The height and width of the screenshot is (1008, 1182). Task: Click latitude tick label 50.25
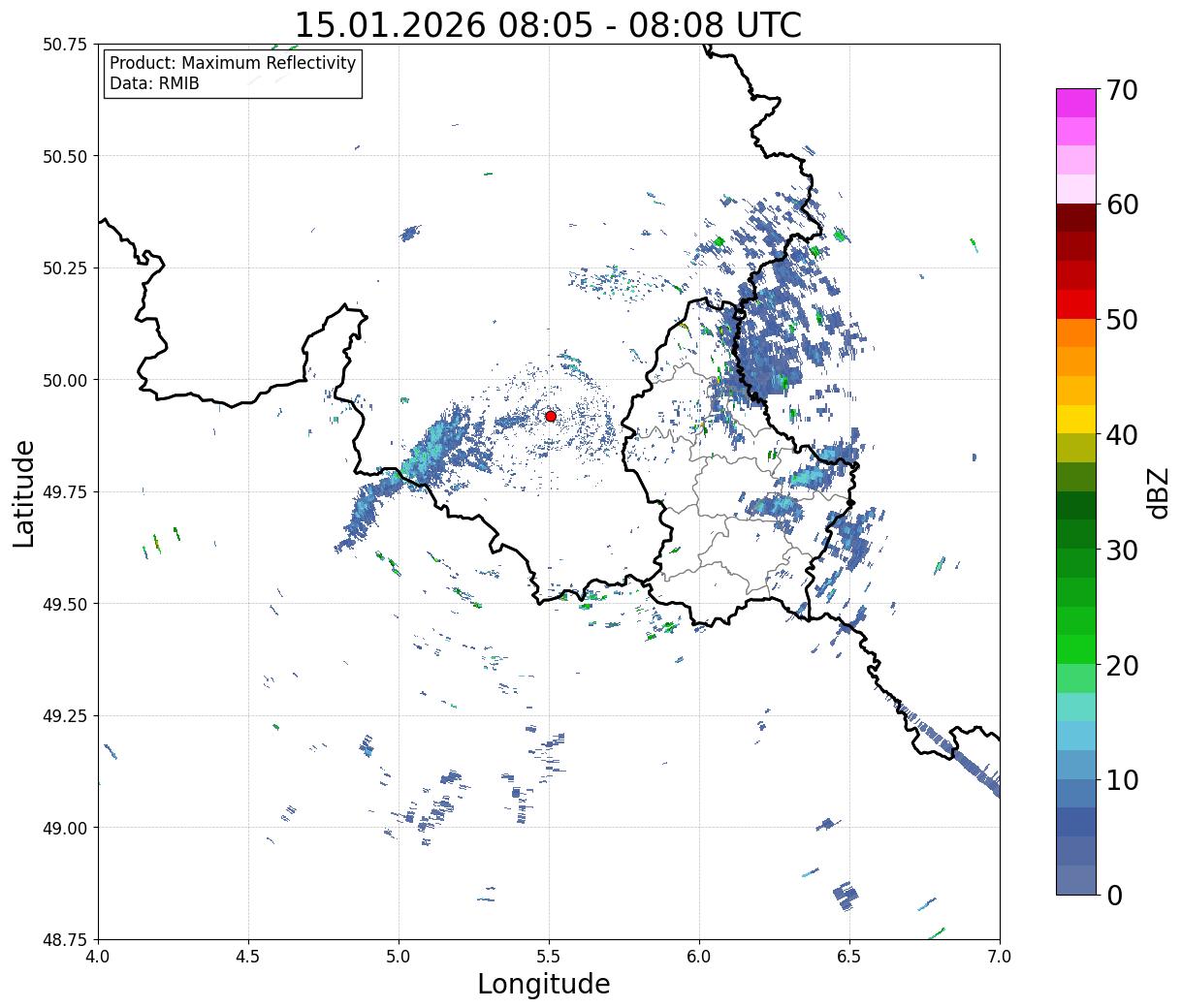pyautogui.click(x=65, y=268)
